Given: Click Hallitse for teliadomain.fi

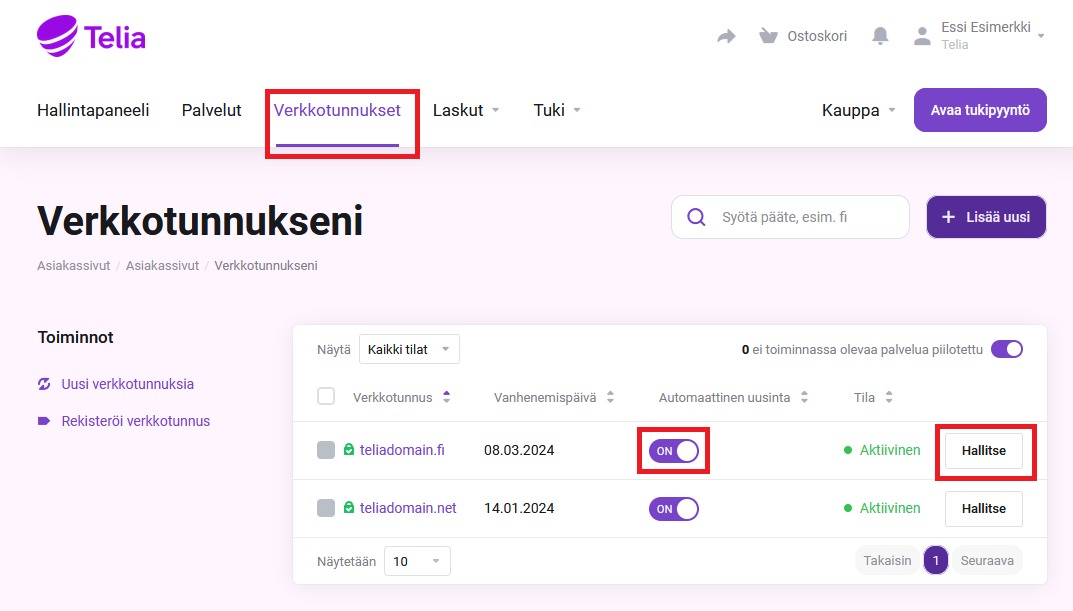Looking at the screenshot, I should [x=984, y=450].
